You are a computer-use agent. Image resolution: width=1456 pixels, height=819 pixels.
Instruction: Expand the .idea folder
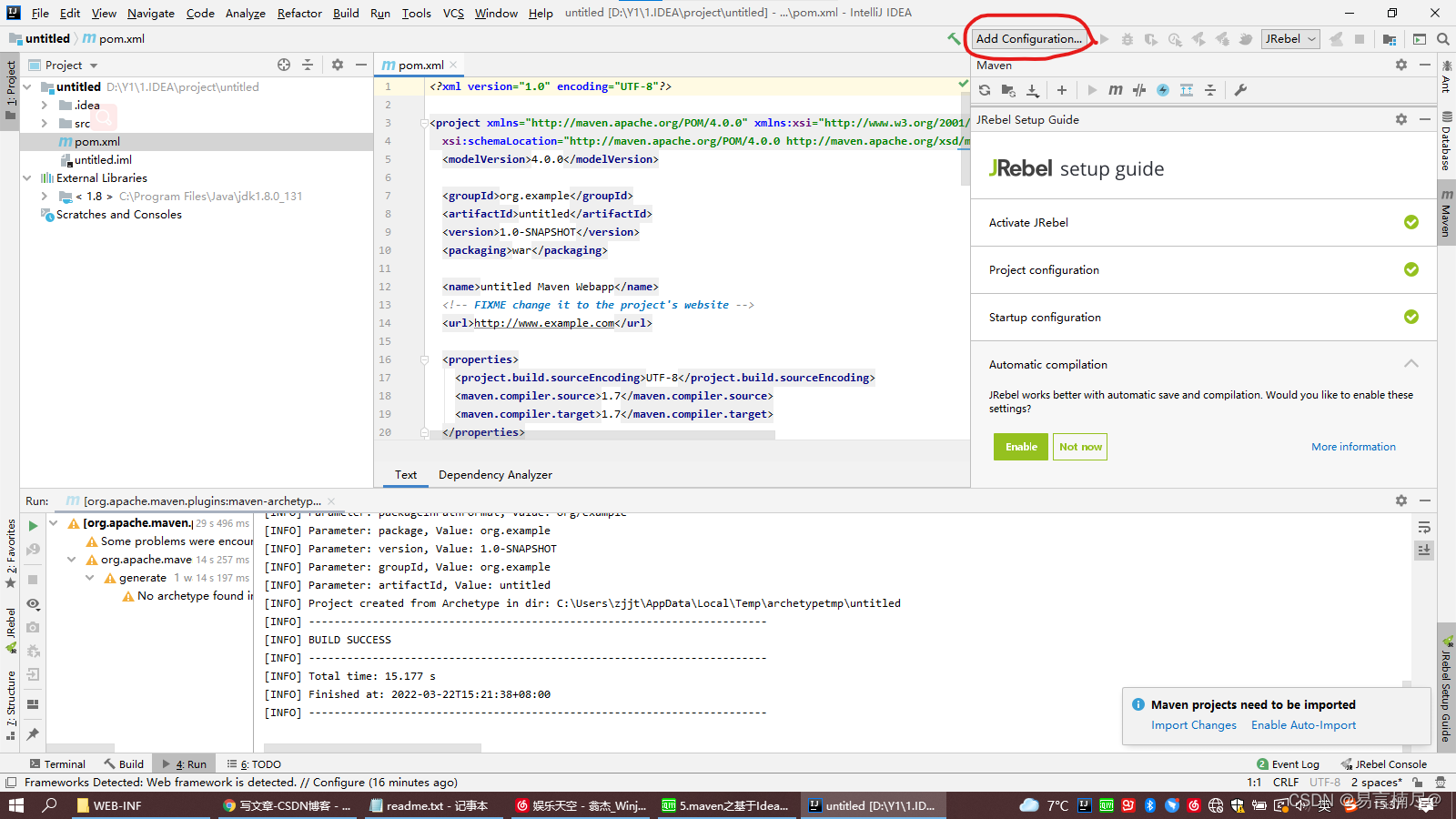coord(45,106)
